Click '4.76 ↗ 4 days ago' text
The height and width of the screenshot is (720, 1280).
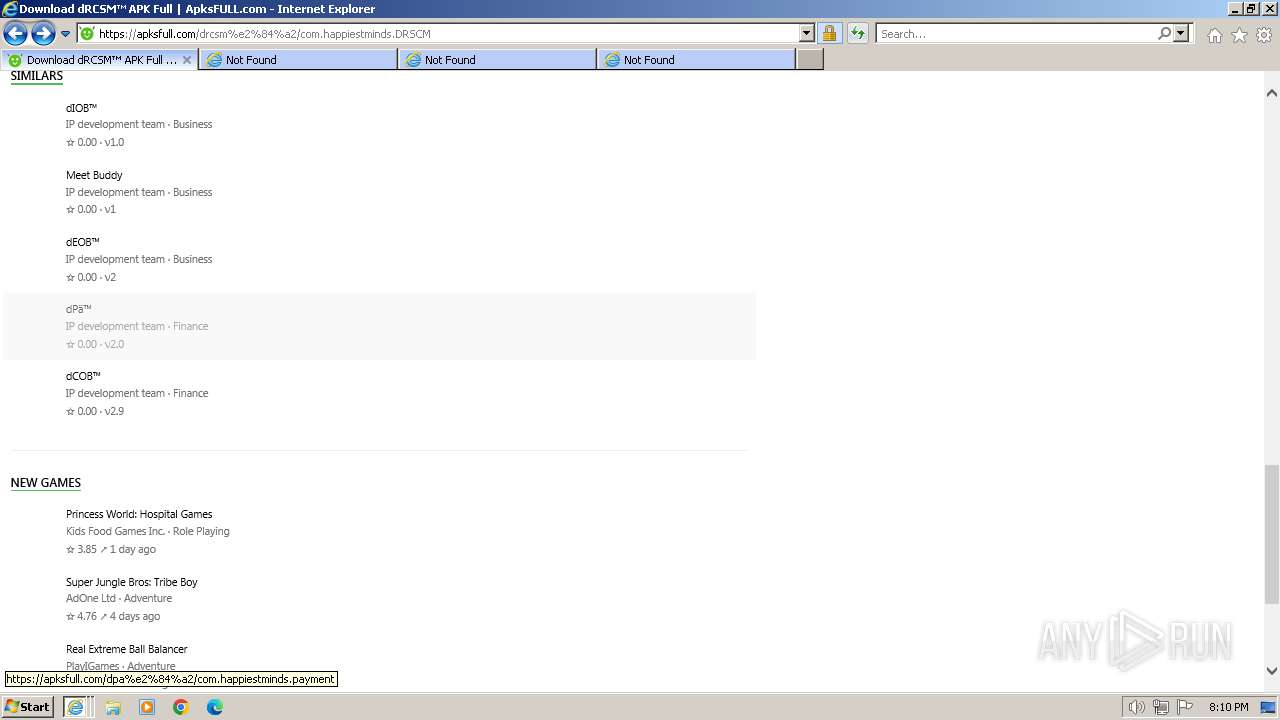point(113,616)
